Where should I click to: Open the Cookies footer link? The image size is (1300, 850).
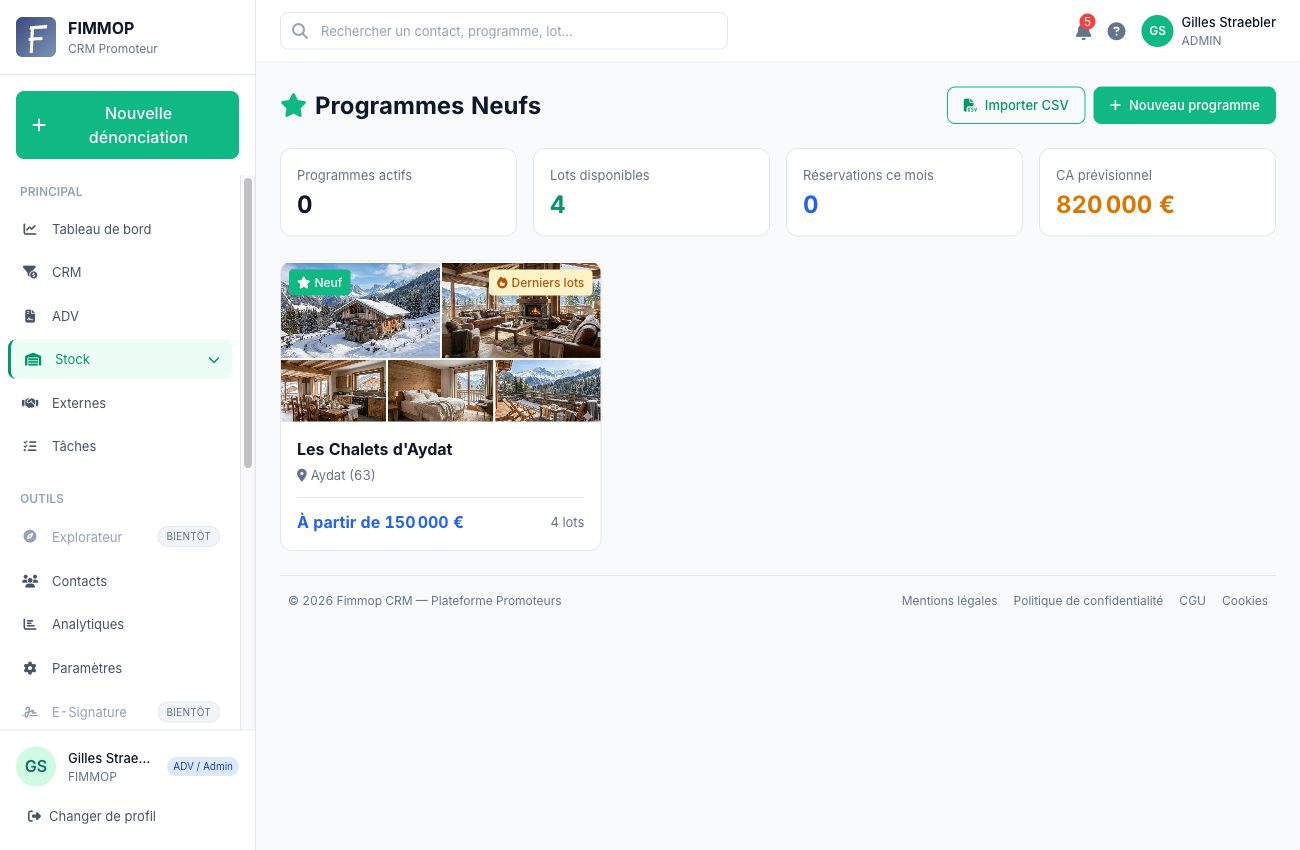point(1245,601)
